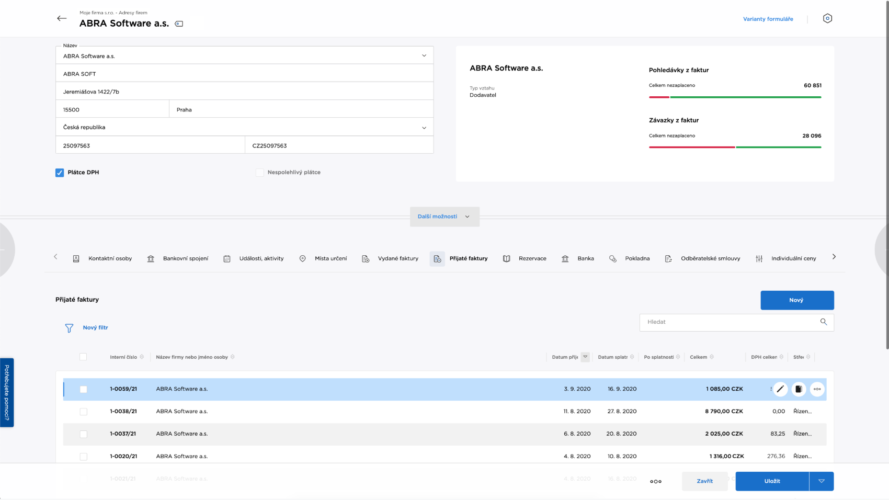Open the settings hexagon icon

pyautogui.click(x=827, y=19)
